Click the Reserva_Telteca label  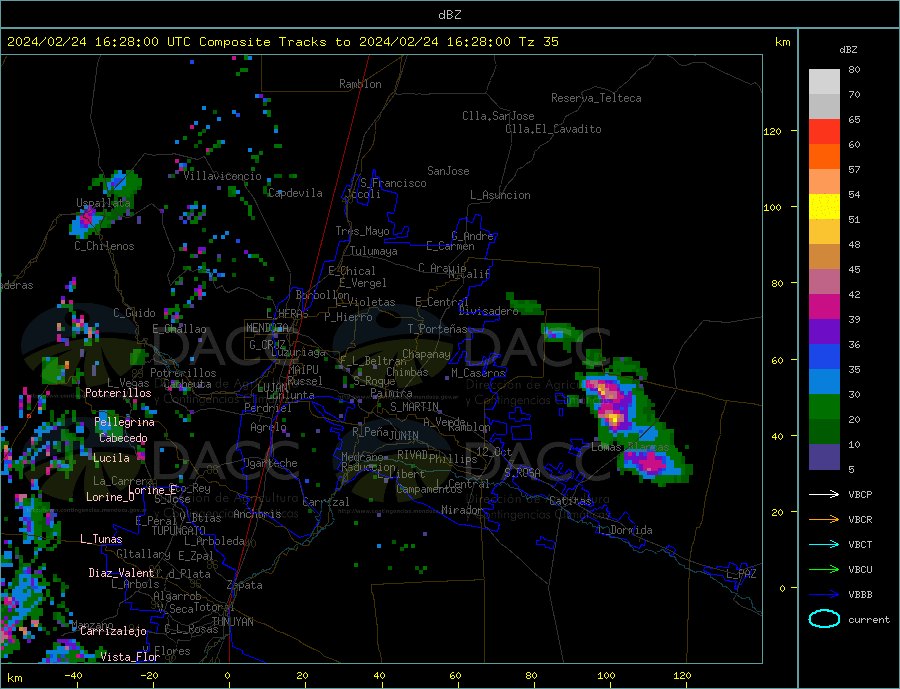pos(596,98)
